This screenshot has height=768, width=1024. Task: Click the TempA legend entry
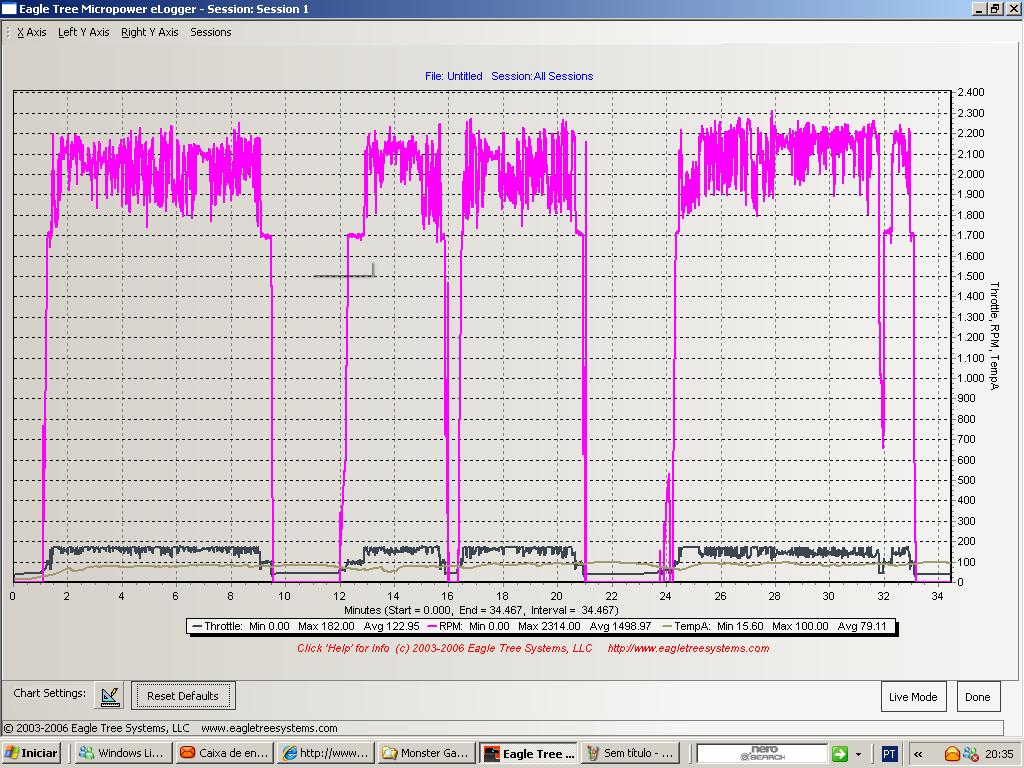tap(780, 627)
